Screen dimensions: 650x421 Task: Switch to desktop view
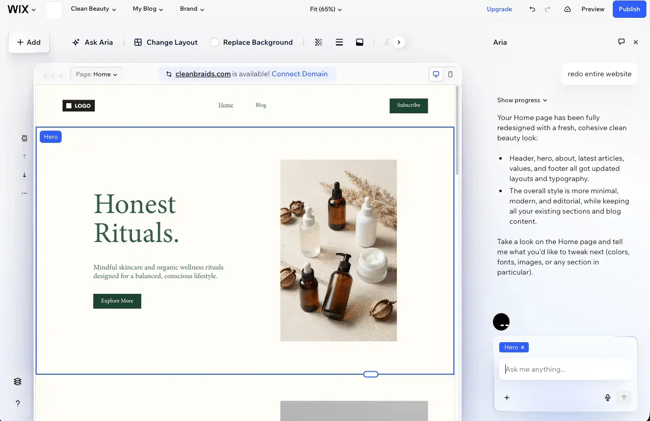pyautogui.click(x=436, y=74)
